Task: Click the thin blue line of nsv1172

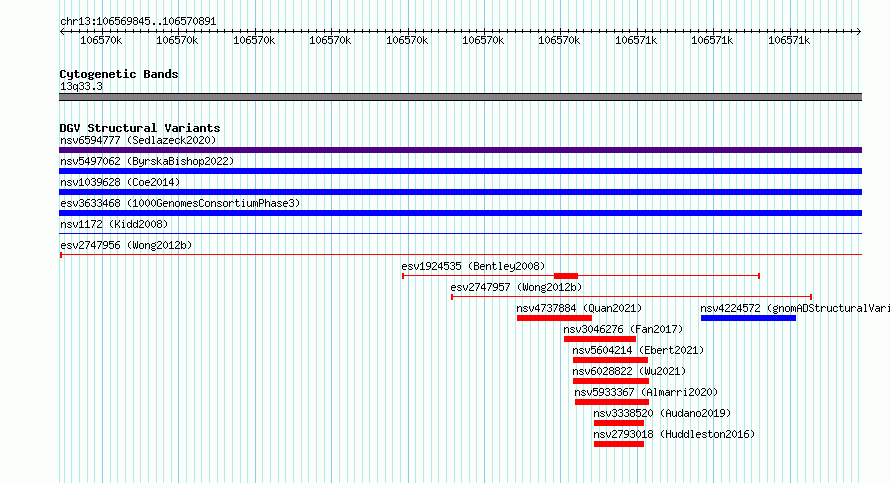Action: point(460,234)
